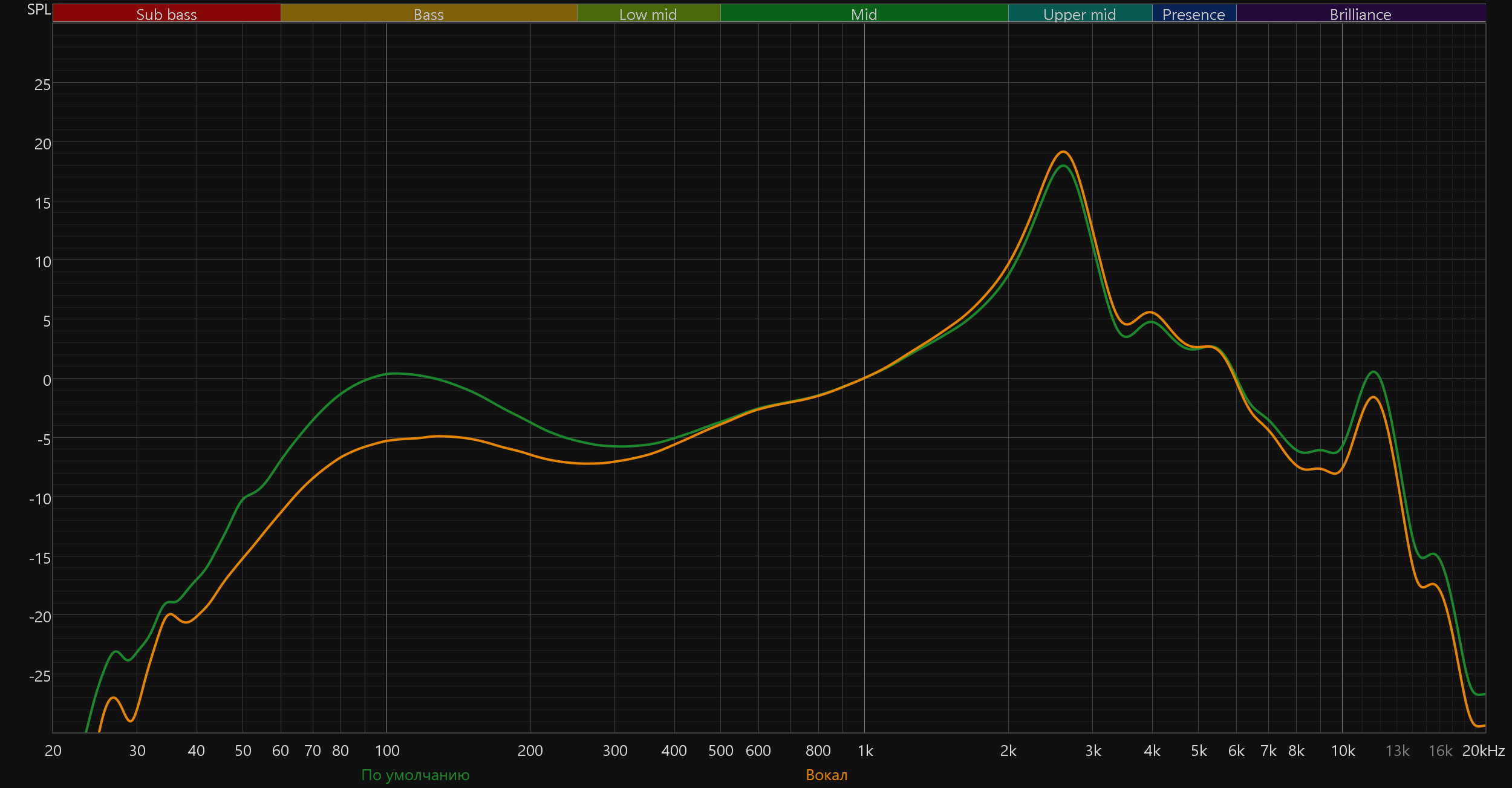Click the Sub bass band header
Viewport: 1512px width, 788px height.
tap(166, 14)
